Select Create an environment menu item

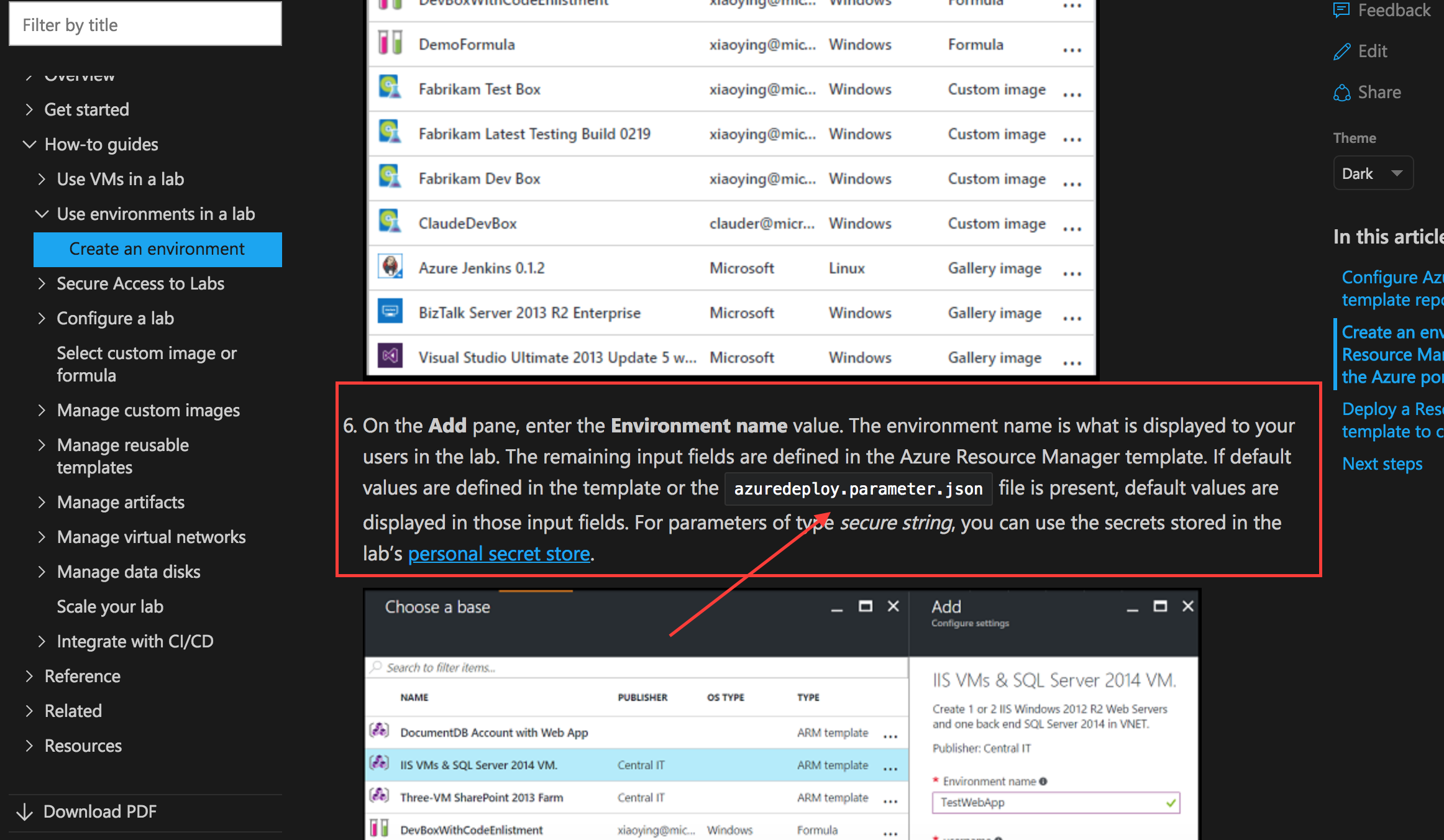pos(157,249)
